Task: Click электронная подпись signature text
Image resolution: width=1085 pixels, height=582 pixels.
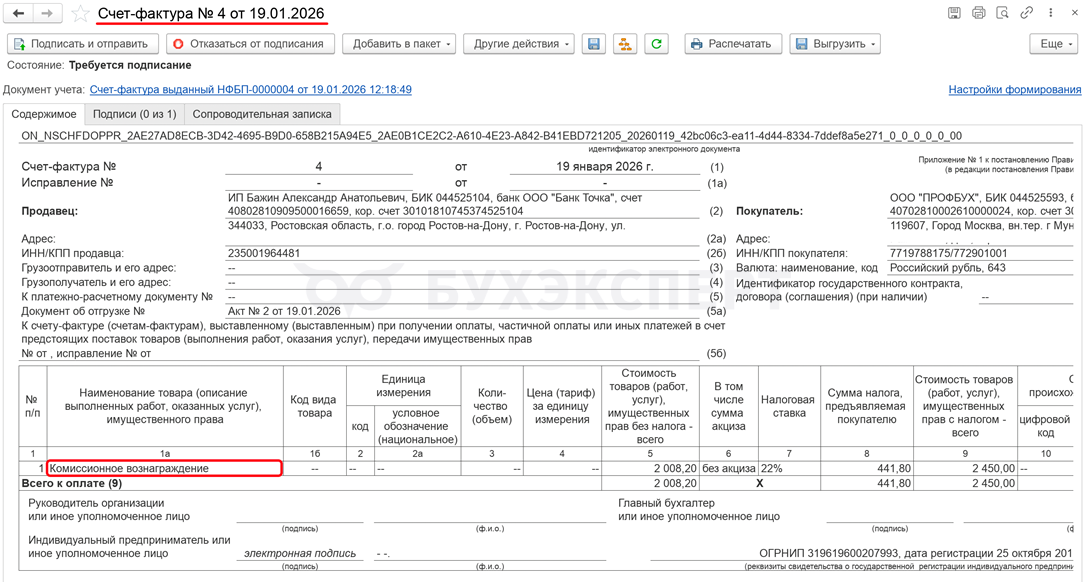Action: click(300, 554)
